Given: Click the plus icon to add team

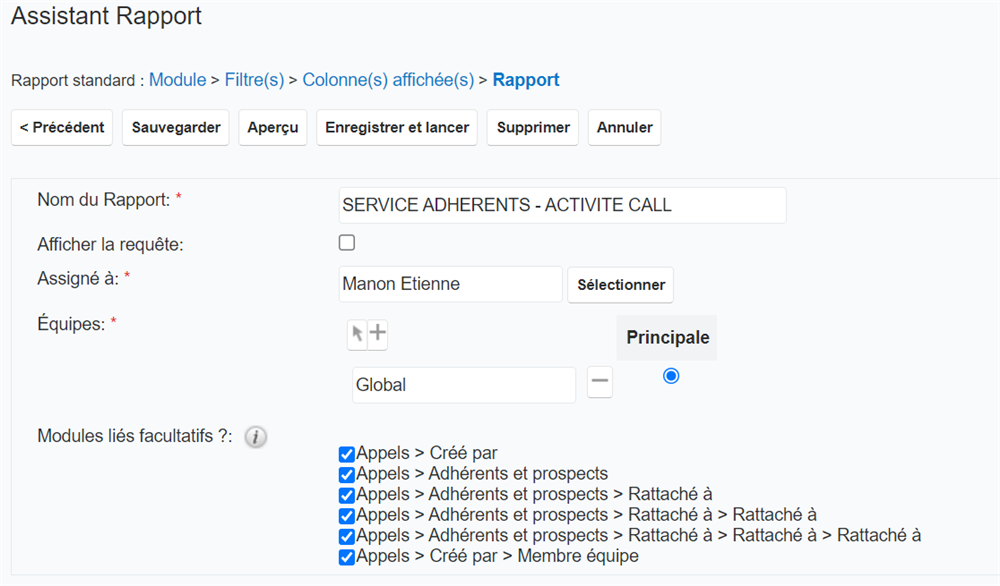Looking at the screenshot, I should (378, 335).
